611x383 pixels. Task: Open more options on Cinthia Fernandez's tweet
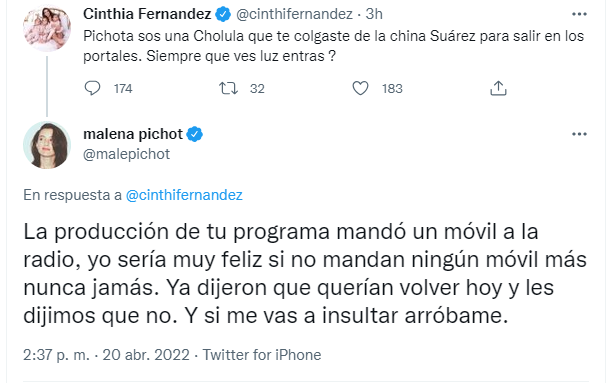579,14
